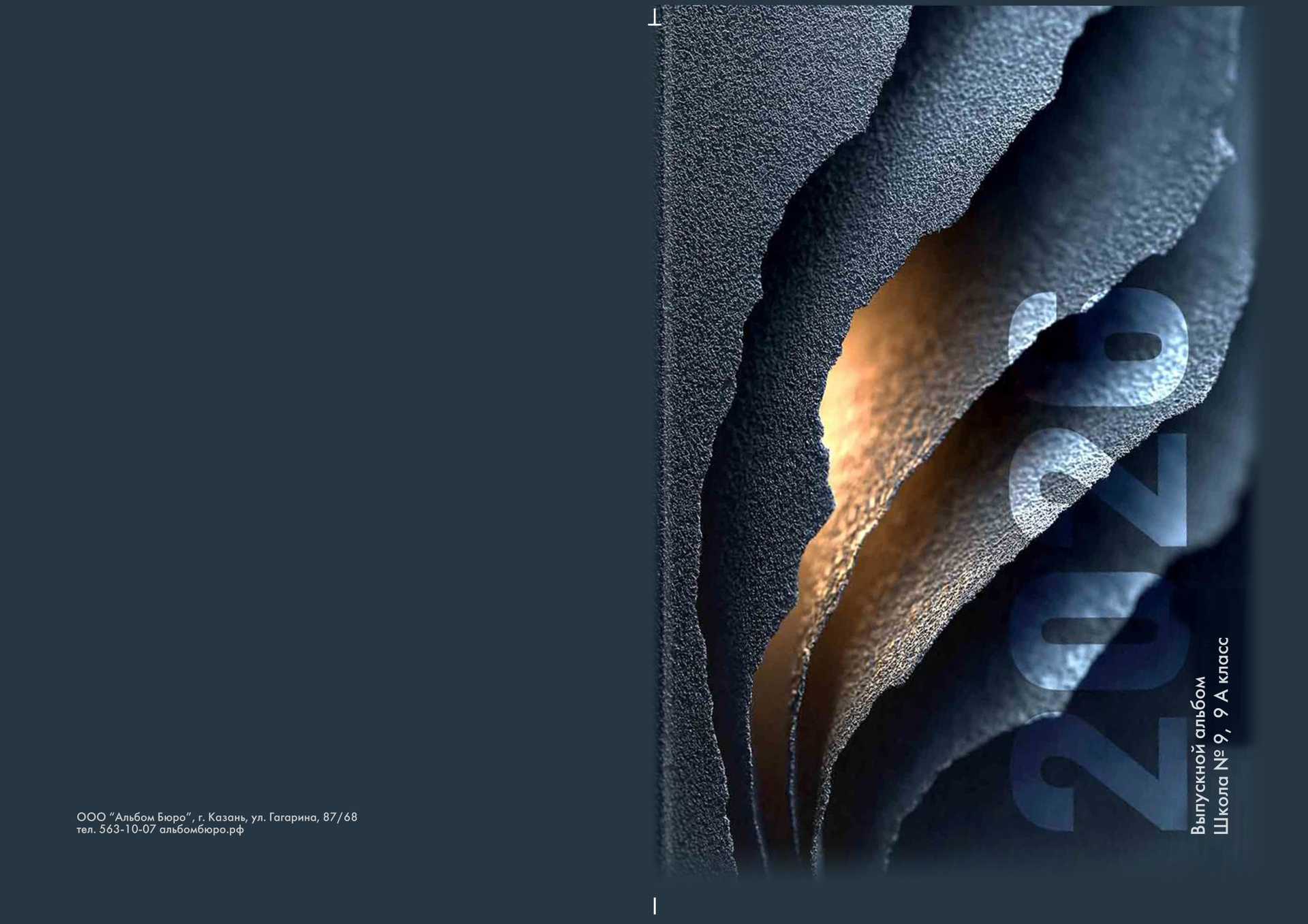Select the ООО "Альбом Бюро" company name
1308x924 pixels.
pos(135,817)
